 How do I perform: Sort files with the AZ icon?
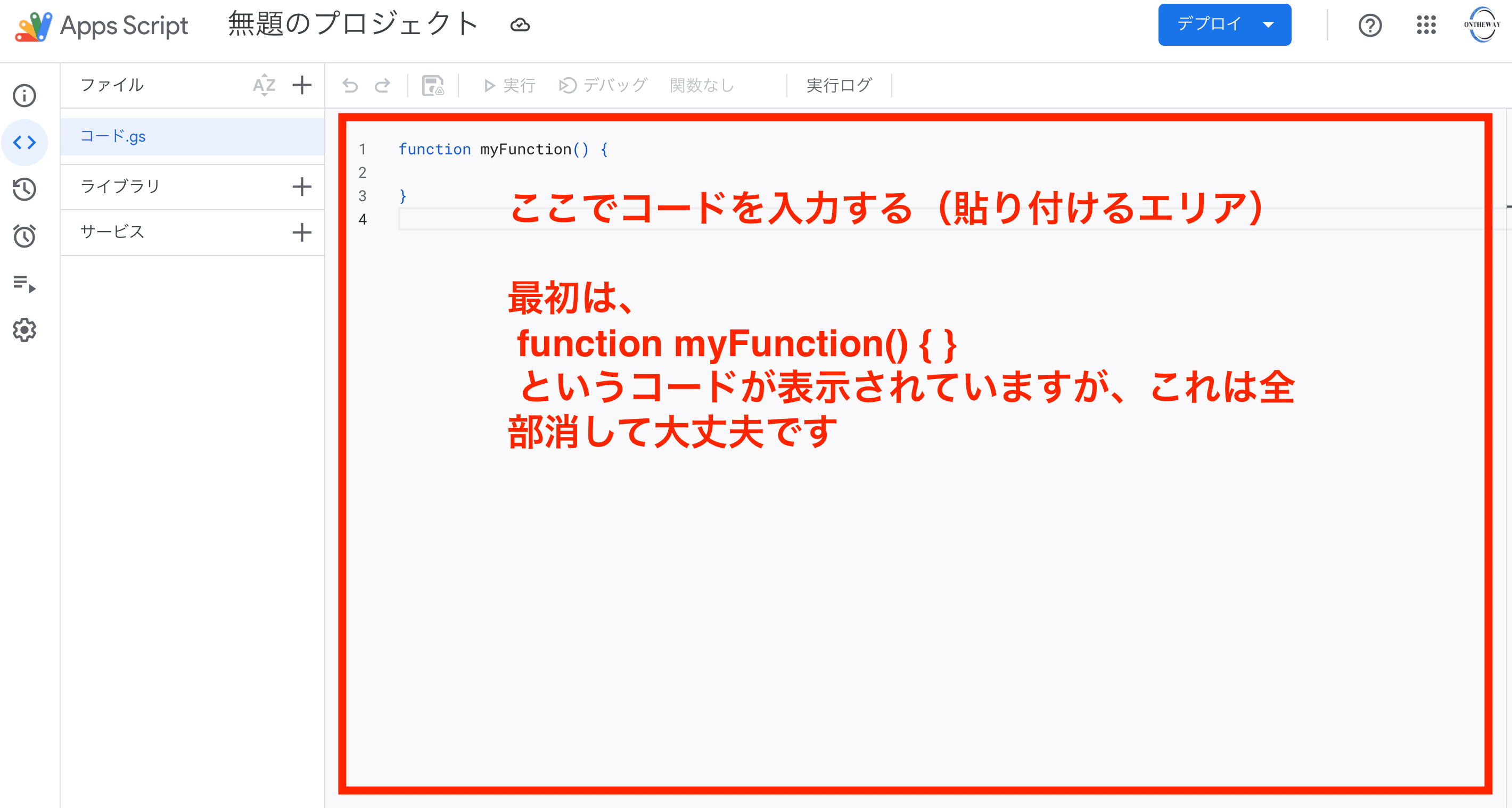click(264, 85)
